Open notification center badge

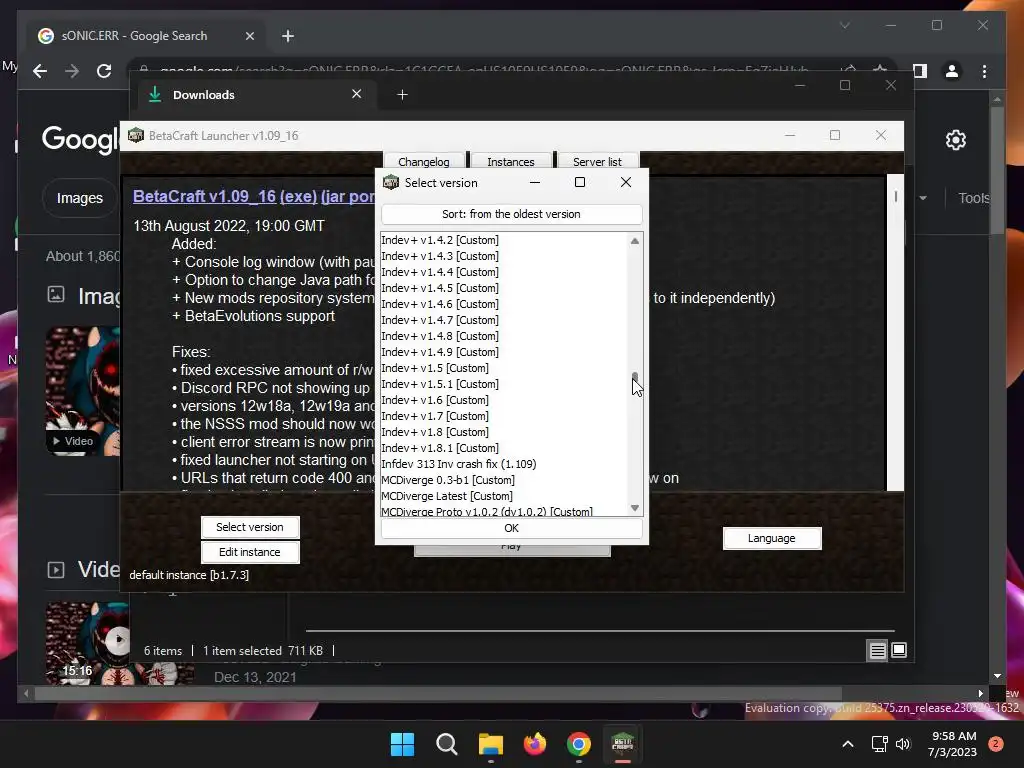(996, 744)
